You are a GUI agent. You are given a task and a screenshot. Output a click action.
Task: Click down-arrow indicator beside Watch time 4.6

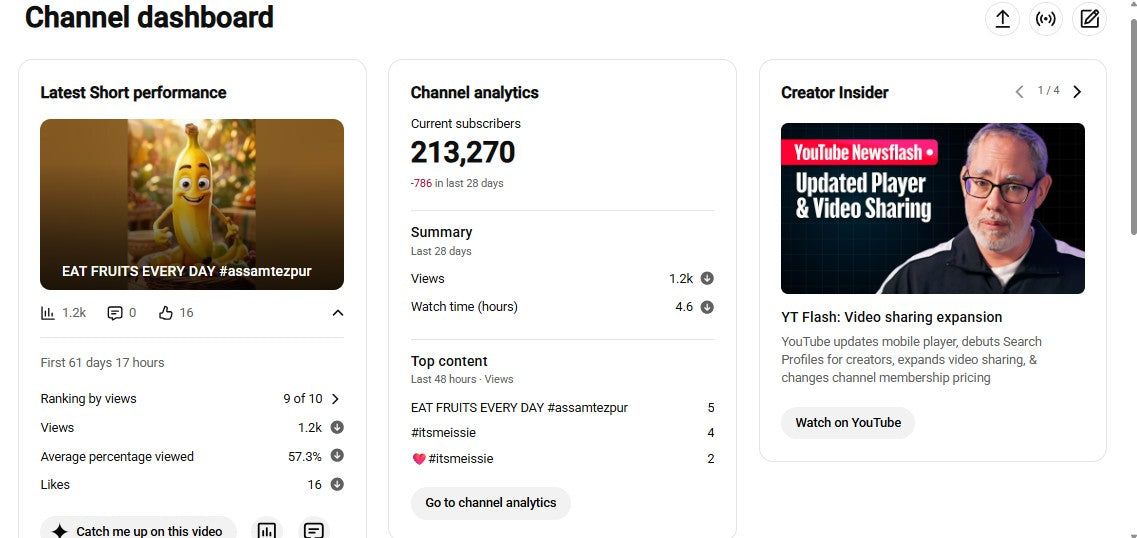[x=708, y=307]
